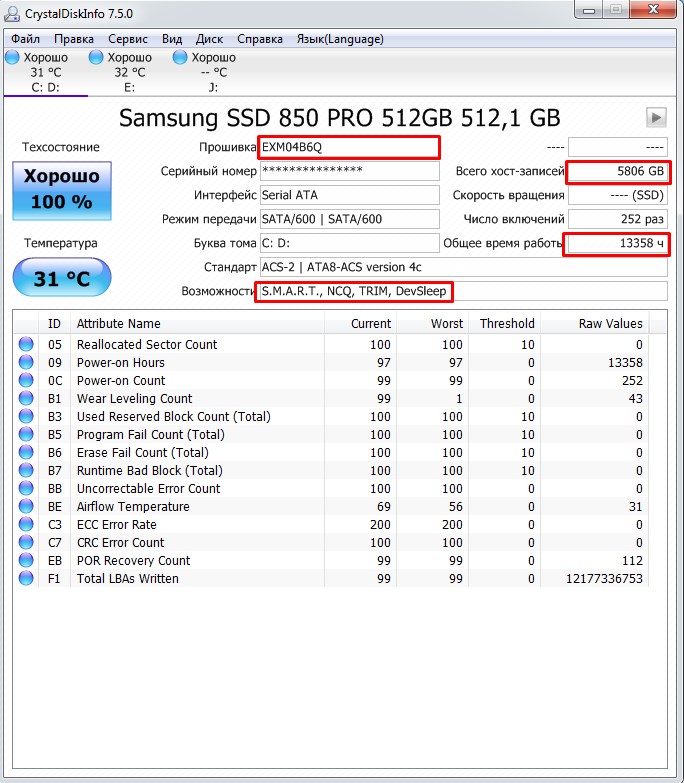Click the rotation rate field ---- (SSD)
684x783 pixels.
(618, 195)
